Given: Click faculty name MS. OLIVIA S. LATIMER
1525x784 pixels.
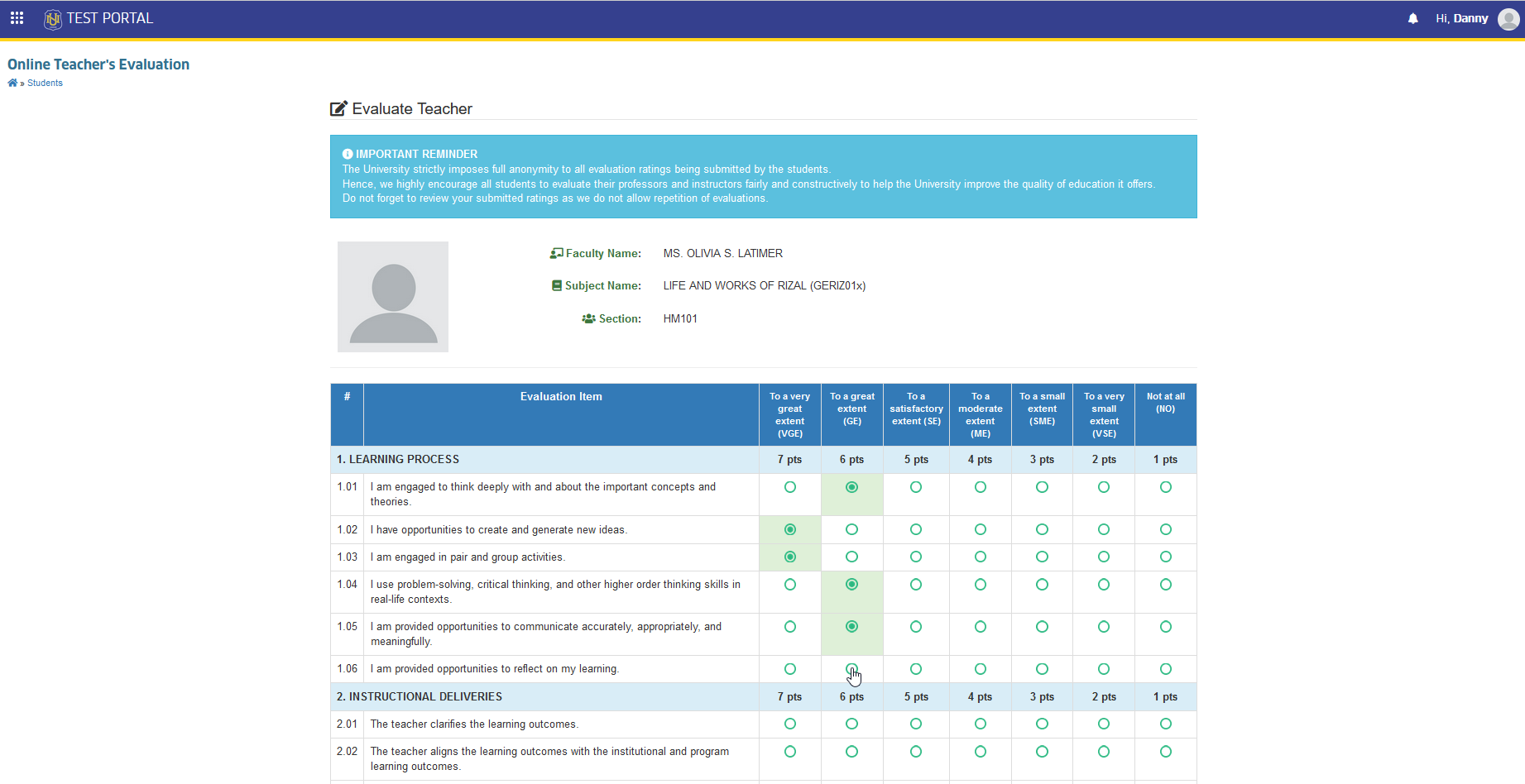Looking at the screenshot, I should [x=722, y=253].
